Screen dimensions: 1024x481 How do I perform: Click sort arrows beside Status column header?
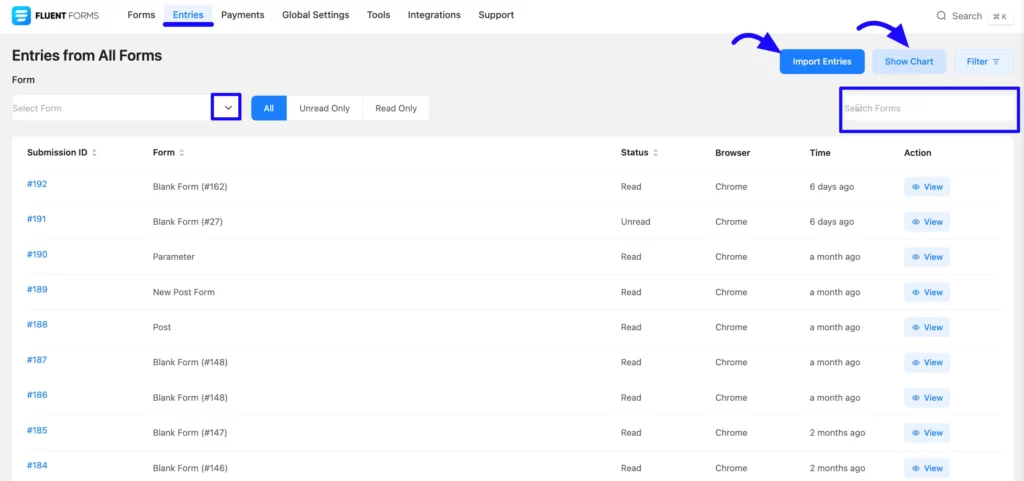click(x=655, y=153)
